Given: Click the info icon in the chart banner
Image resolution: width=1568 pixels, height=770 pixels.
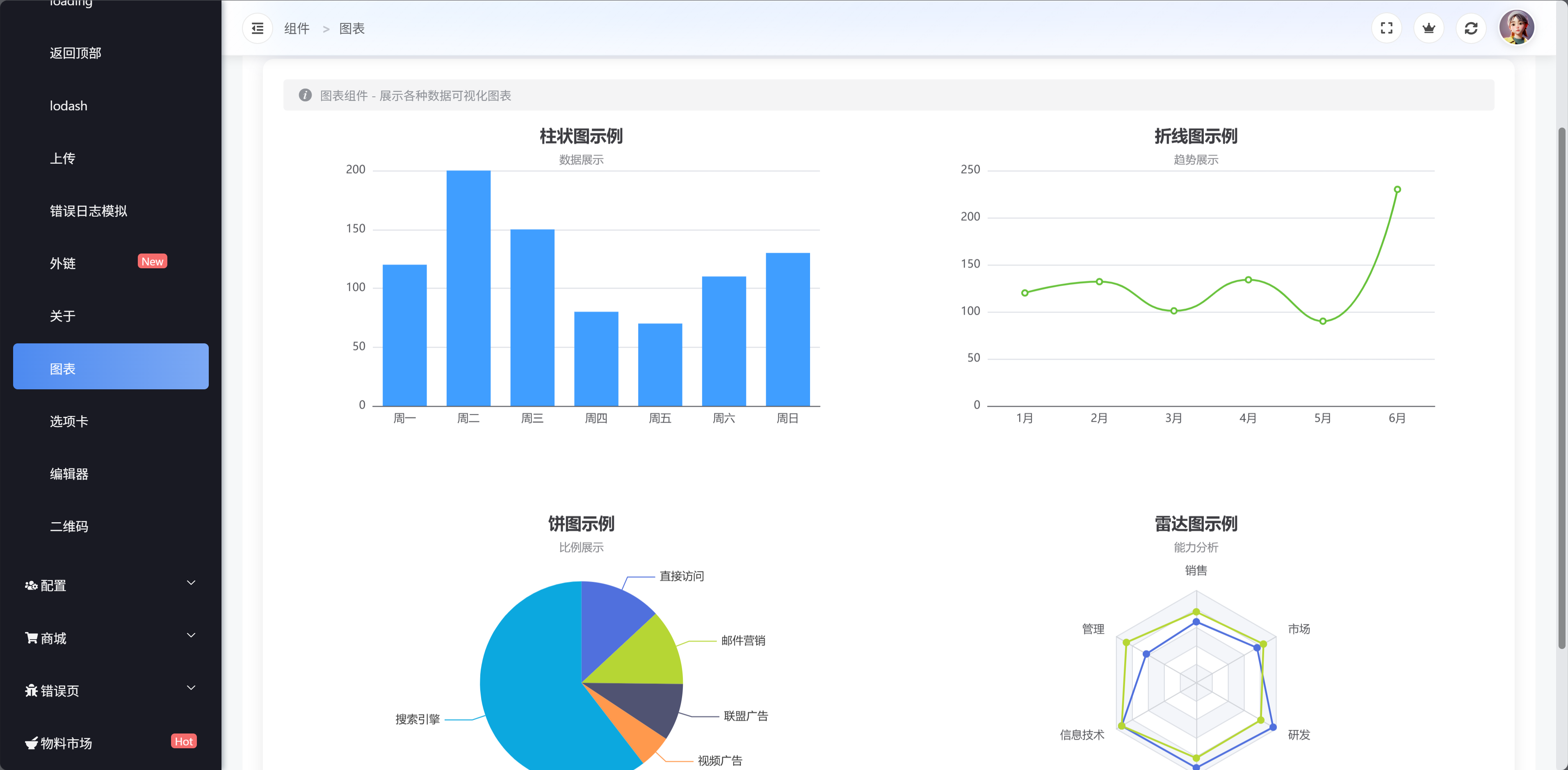Looking at the screenshot, I should pyautogui.click(x=305, y=96).
